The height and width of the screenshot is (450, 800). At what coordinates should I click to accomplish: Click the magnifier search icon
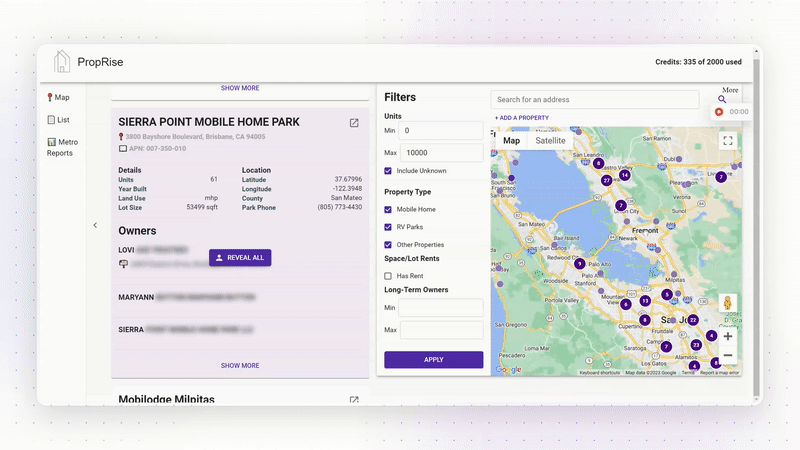coord(722,99)
